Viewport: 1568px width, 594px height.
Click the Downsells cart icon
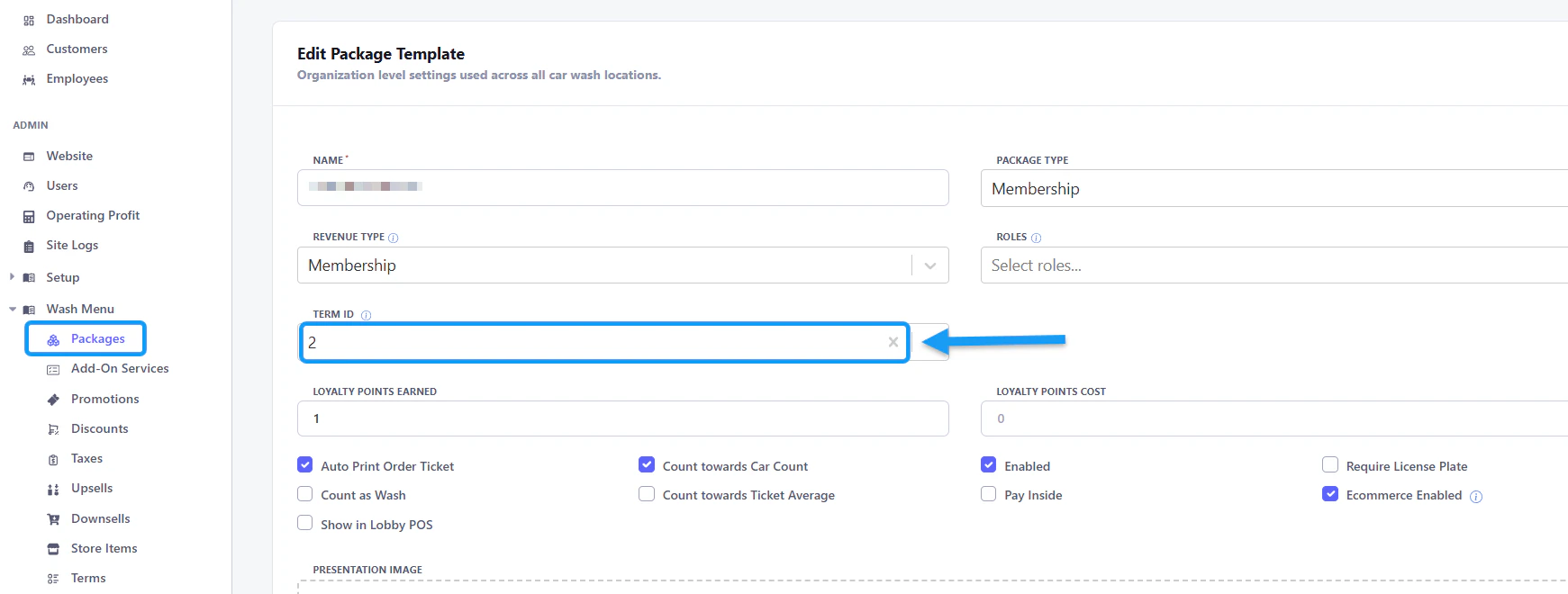click(53, 519)
